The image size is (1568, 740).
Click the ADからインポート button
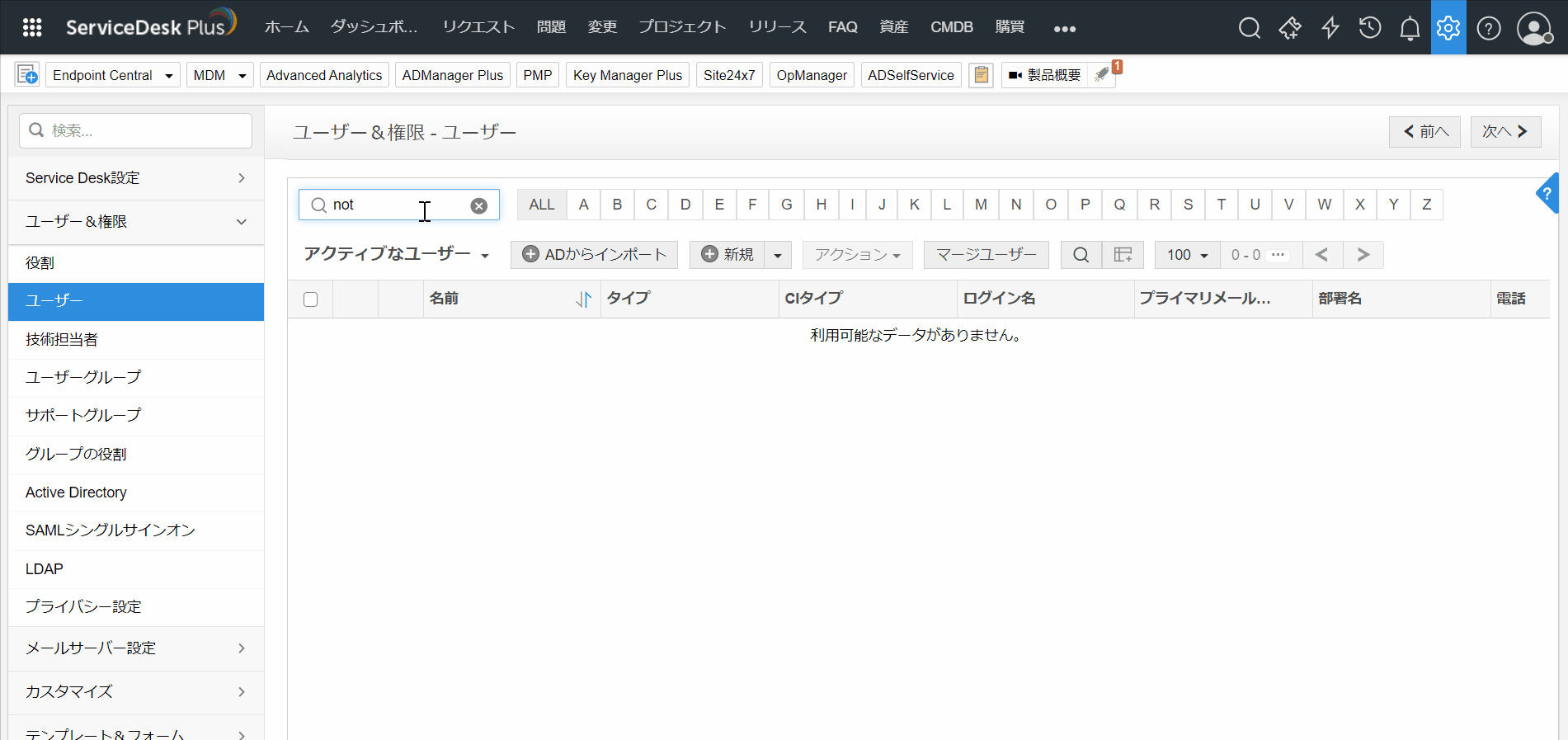594,255
